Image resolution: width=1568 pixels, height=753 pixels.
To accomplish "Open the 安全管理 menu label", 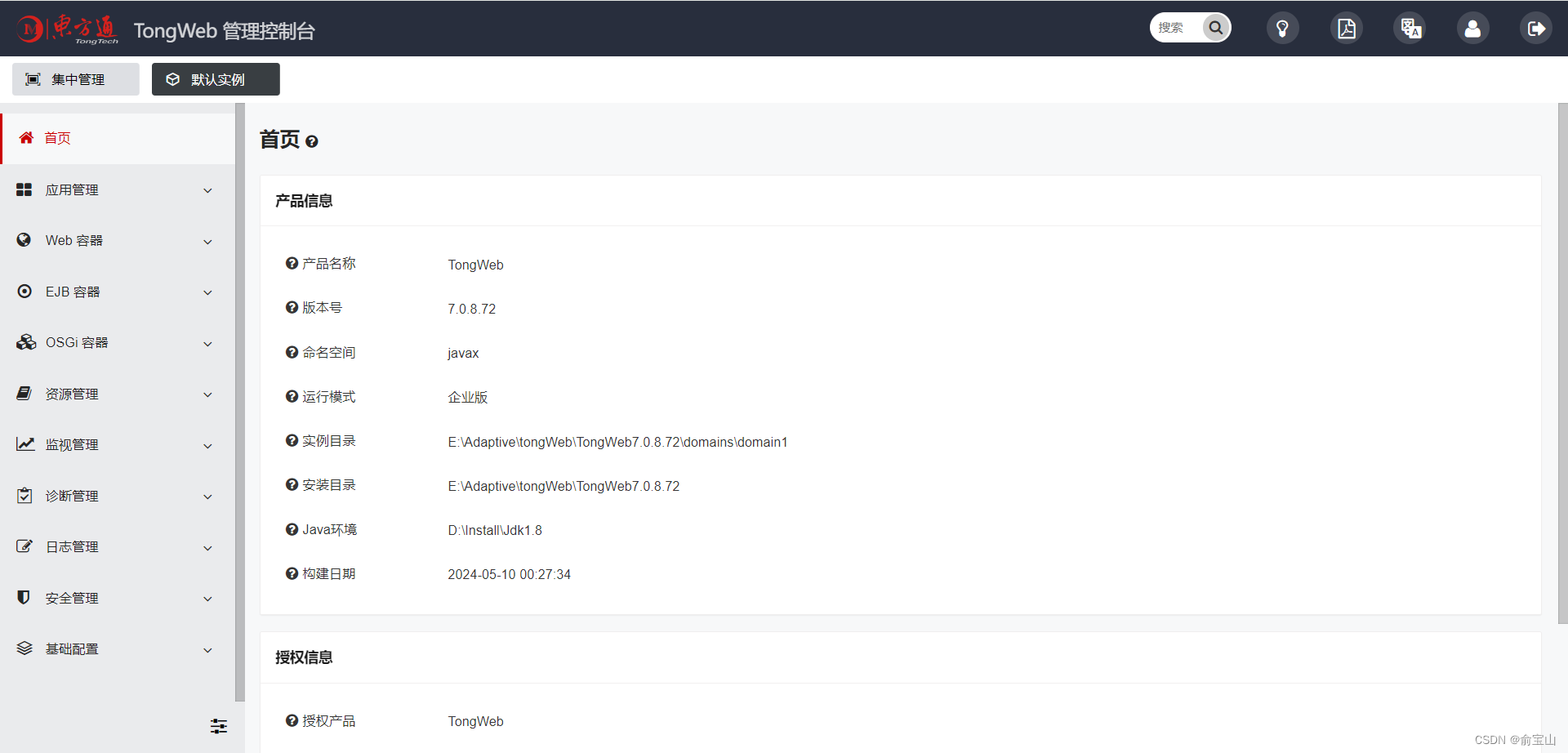I will (72, 598).
